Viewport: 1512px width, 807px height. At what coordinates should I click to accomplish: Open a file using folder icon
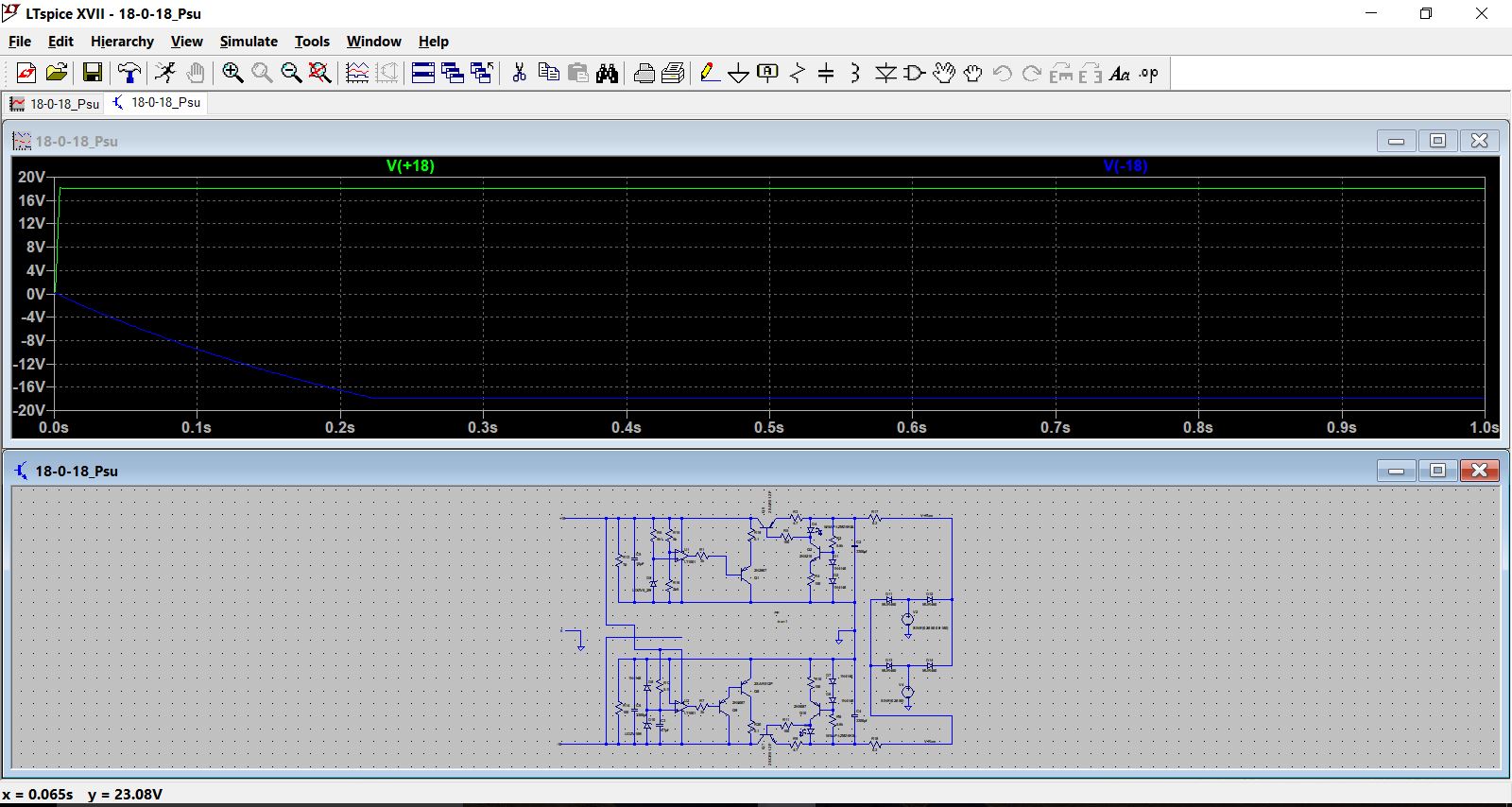coord(57,73)
